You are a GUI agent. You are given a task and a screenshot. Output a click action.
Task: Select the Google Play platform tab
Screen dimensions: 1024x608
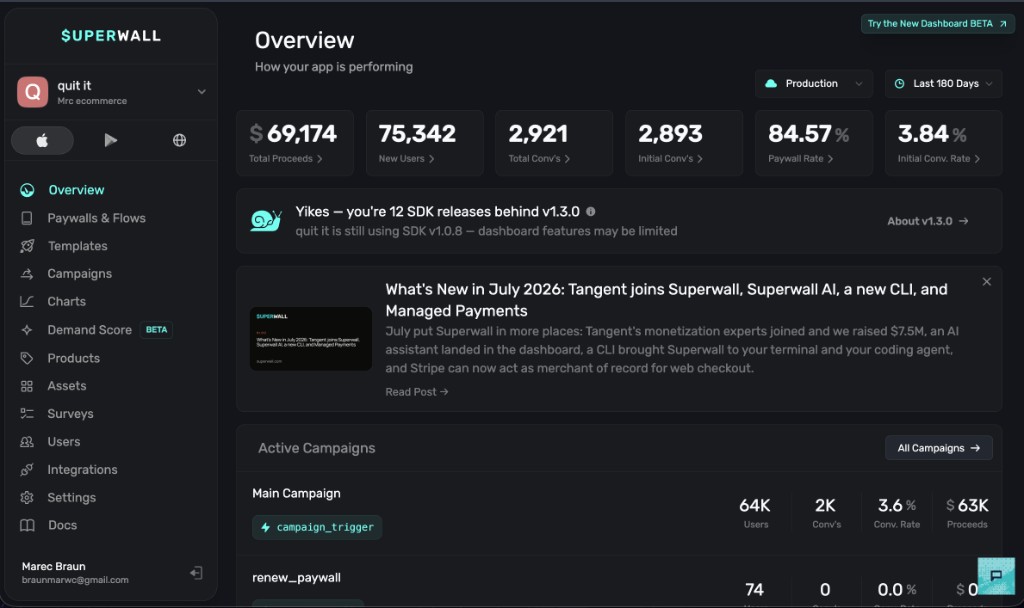coord(110,140)
